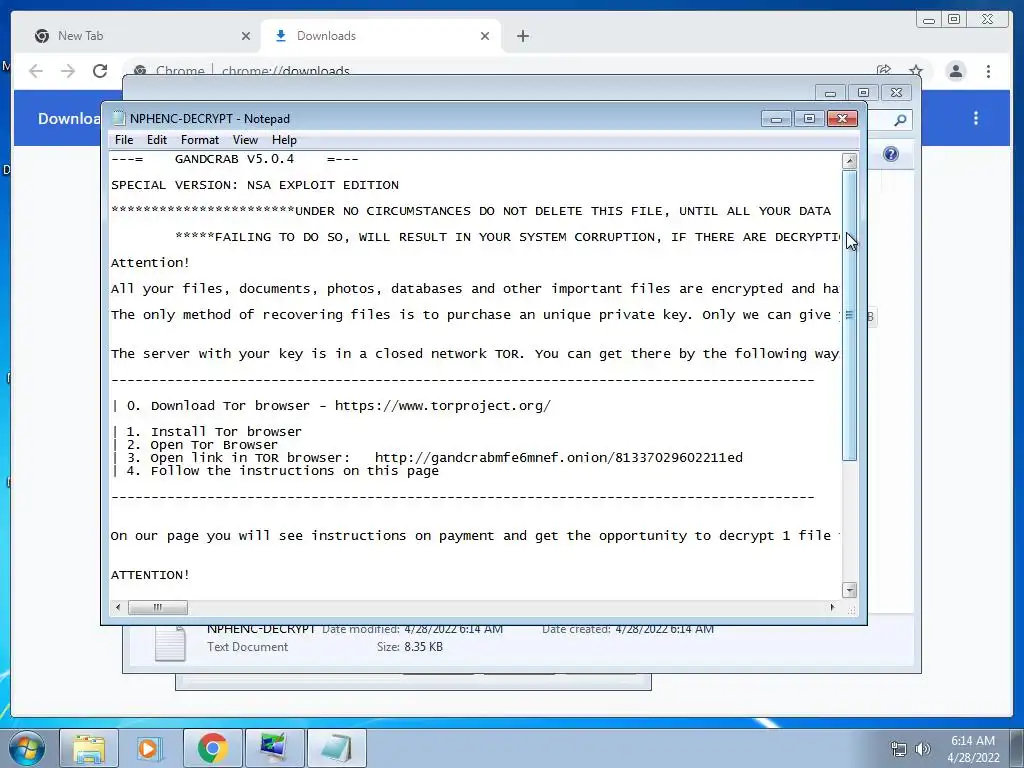1024x768 pixels.
Task: Close the Explorer window behind Notepad
Action: pos(897,93)
